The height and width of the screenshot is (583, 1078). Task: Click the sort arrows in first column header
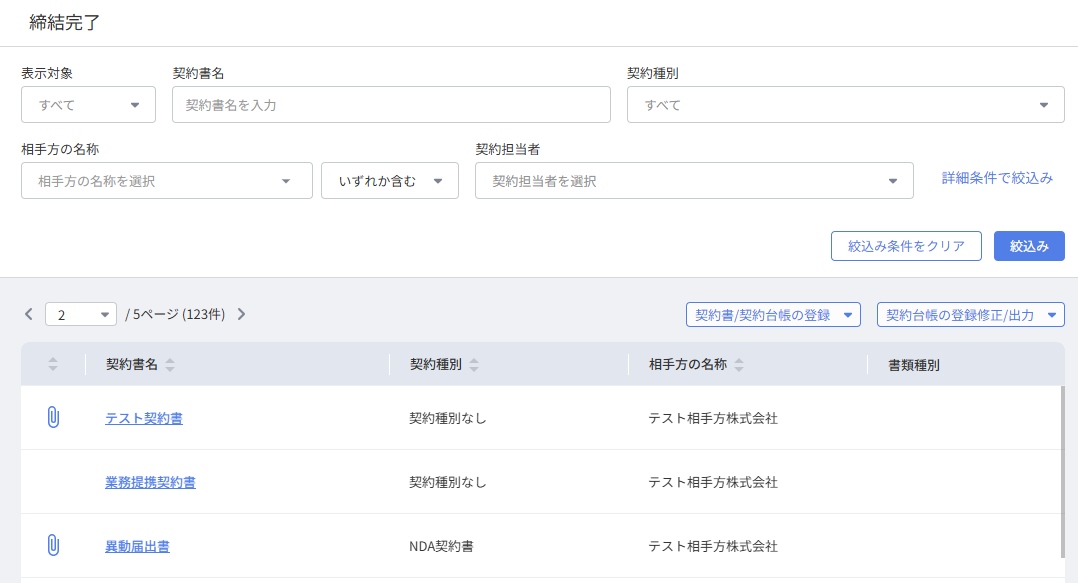pos(53,365)
